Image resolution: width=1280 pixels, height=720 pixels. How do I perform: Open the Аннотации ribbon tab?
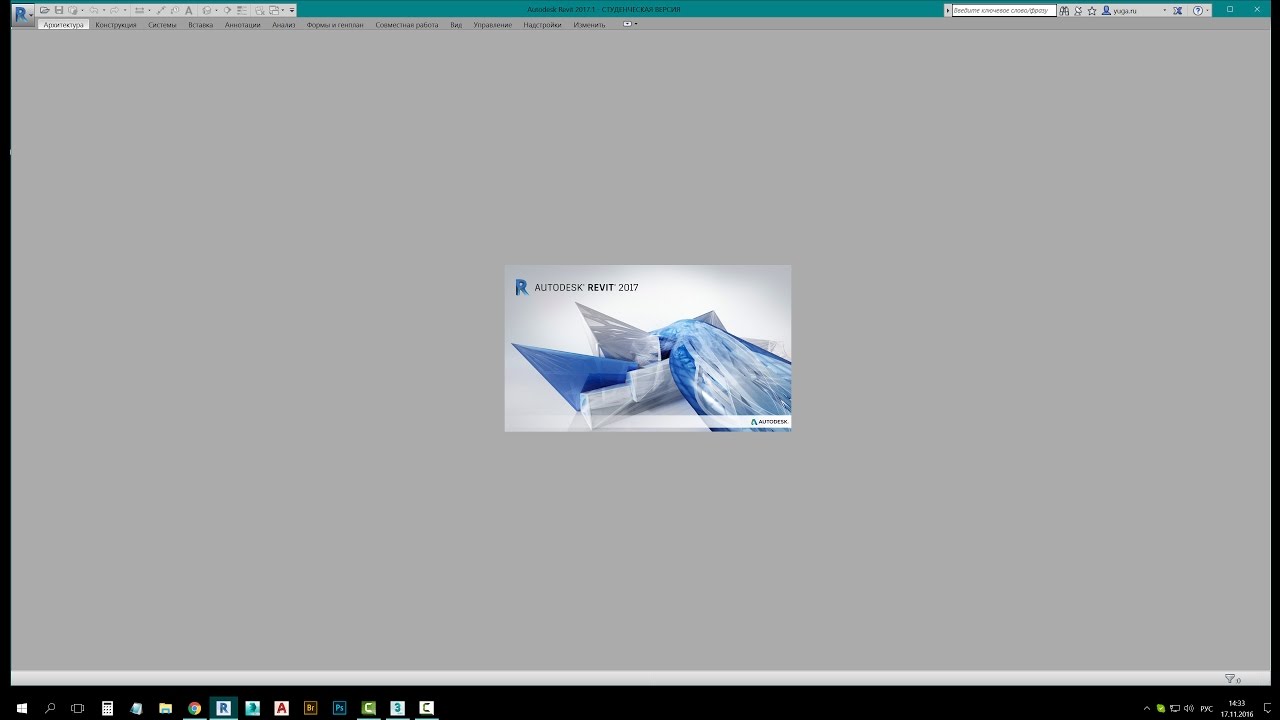(x=243, y=24)
